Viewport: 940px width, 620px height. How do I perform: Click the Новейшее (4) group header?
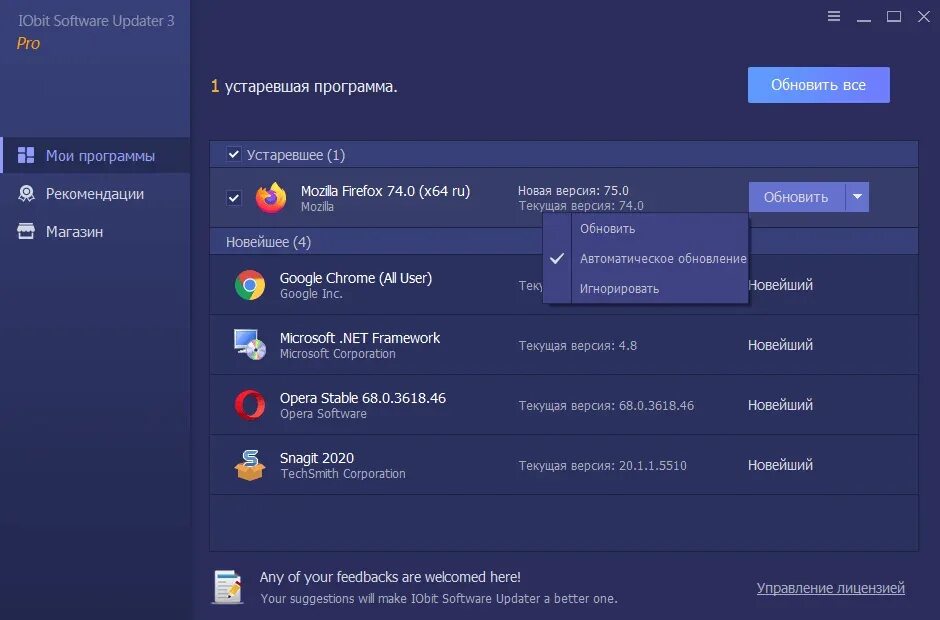pyautogui.click(x=564, y=242)
